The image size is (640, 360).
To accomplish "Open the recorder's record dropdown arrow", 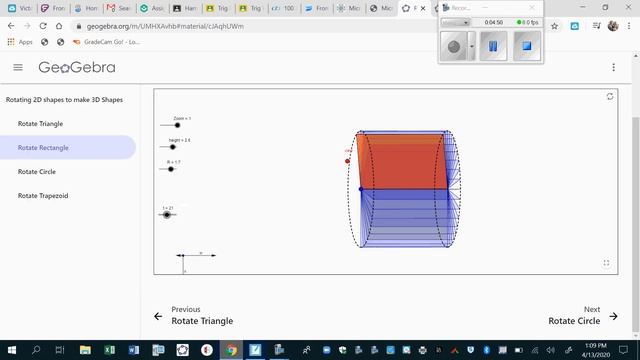I will pos(471,47).
